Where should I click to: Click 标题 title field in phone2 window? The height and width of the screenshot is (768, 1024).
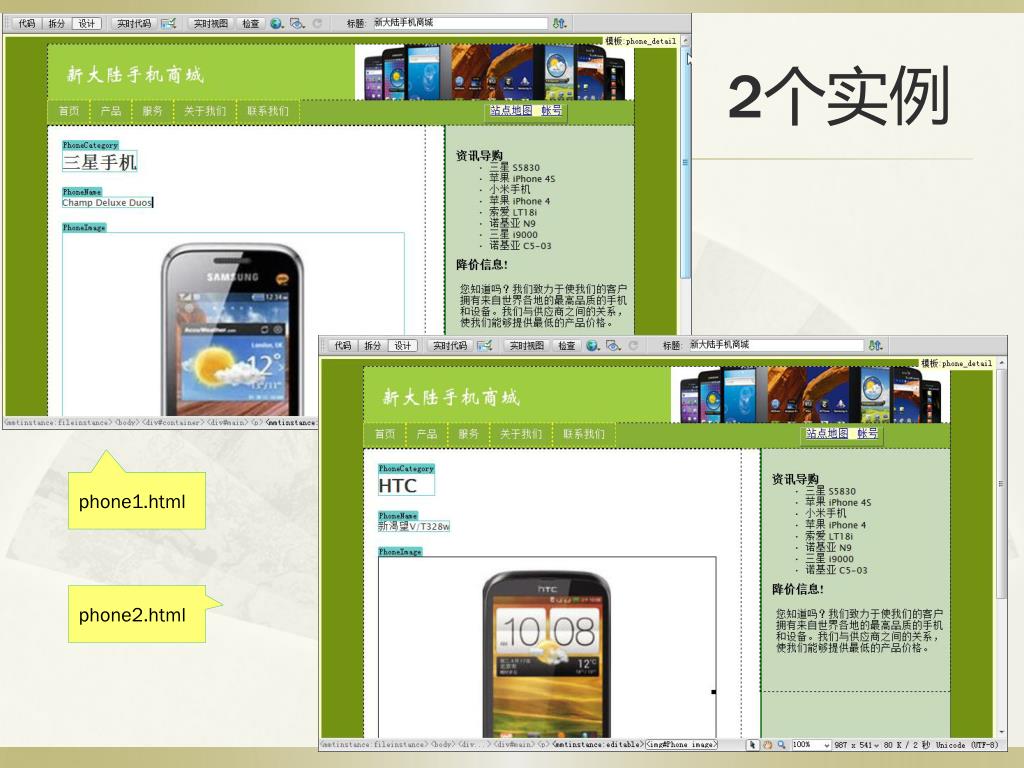(x=776, y=345)
